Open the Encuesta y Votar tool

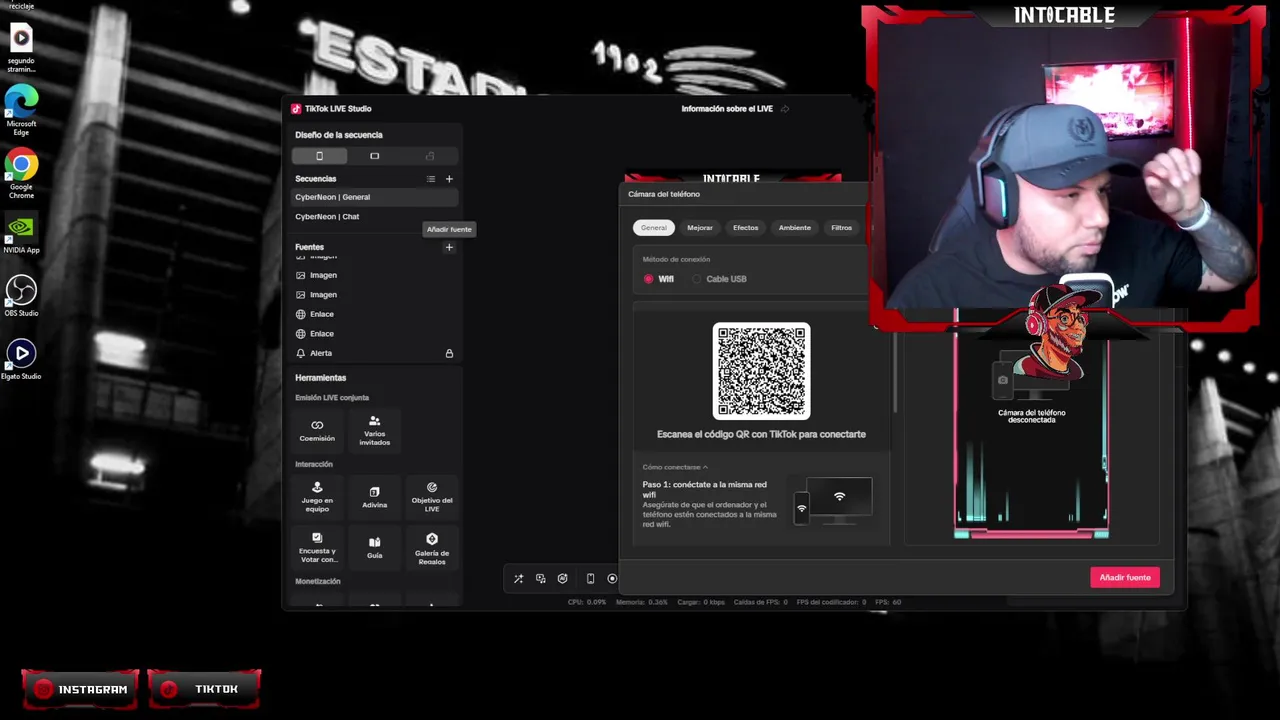coord(317,548)
